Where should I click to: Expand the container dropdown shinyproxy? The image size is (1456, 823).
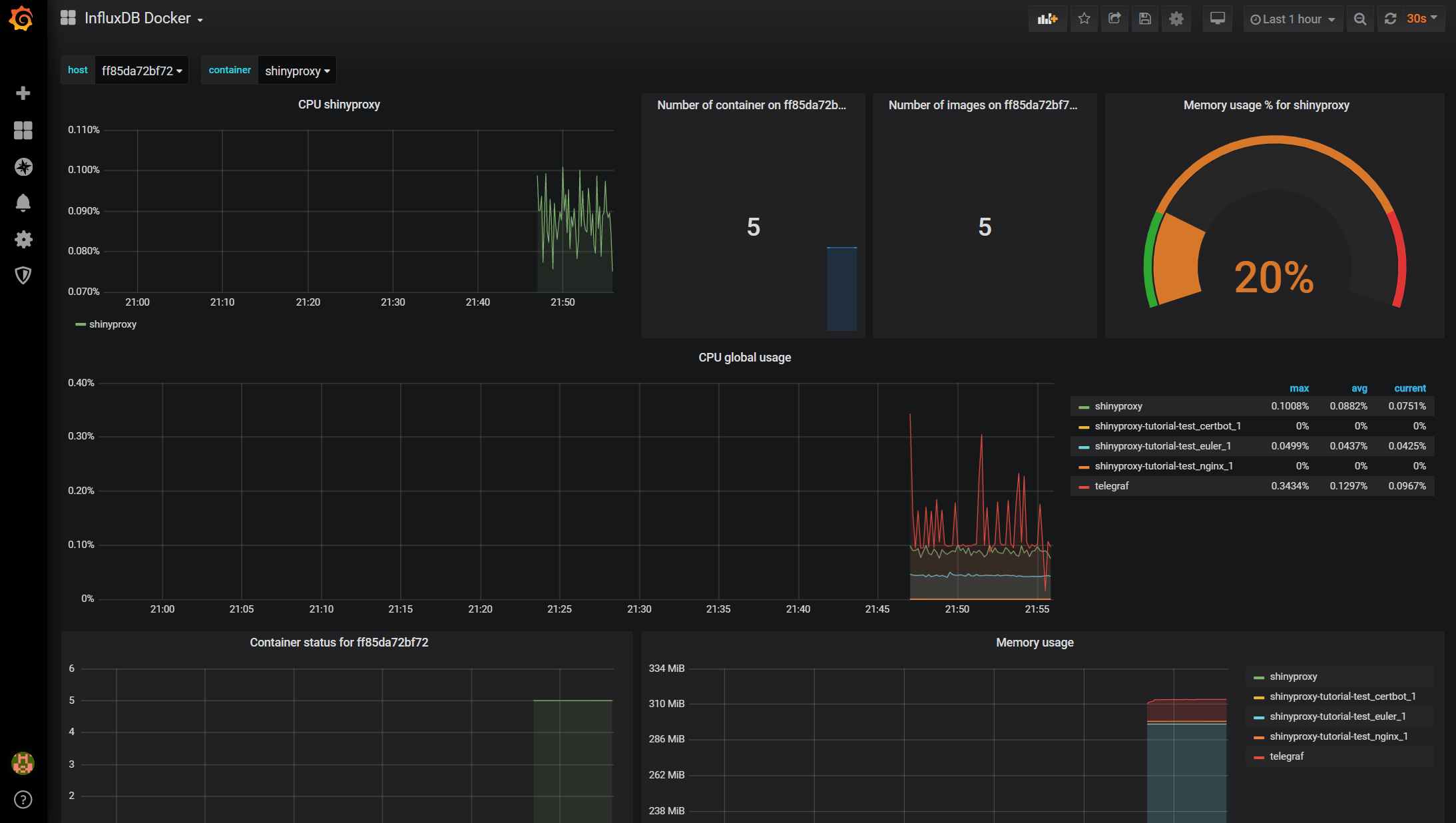(x=297, y=71)
